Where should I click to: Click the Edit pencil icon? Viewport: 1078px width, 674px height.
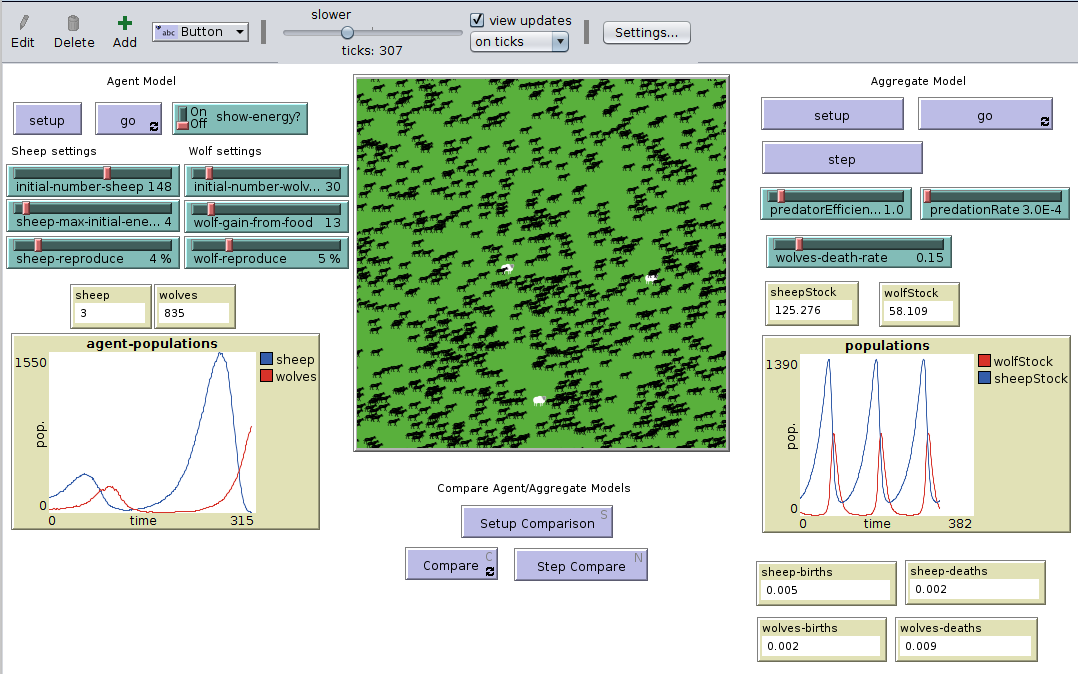22,23
